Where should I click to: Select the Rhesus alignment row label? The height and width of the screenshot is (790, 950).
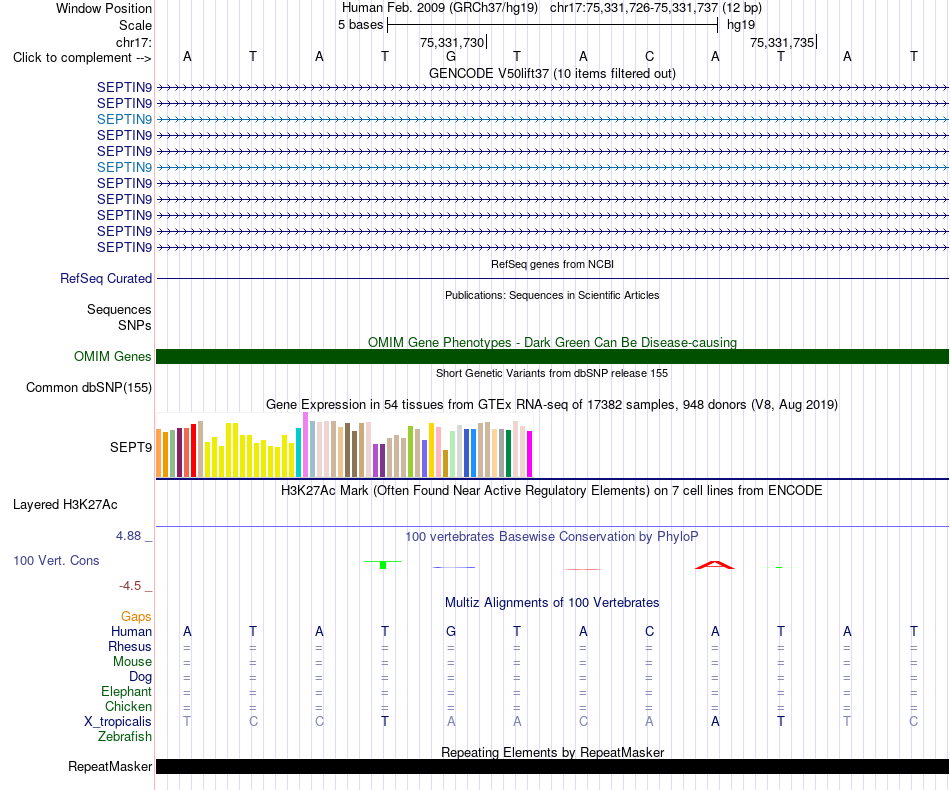point(130,647)
